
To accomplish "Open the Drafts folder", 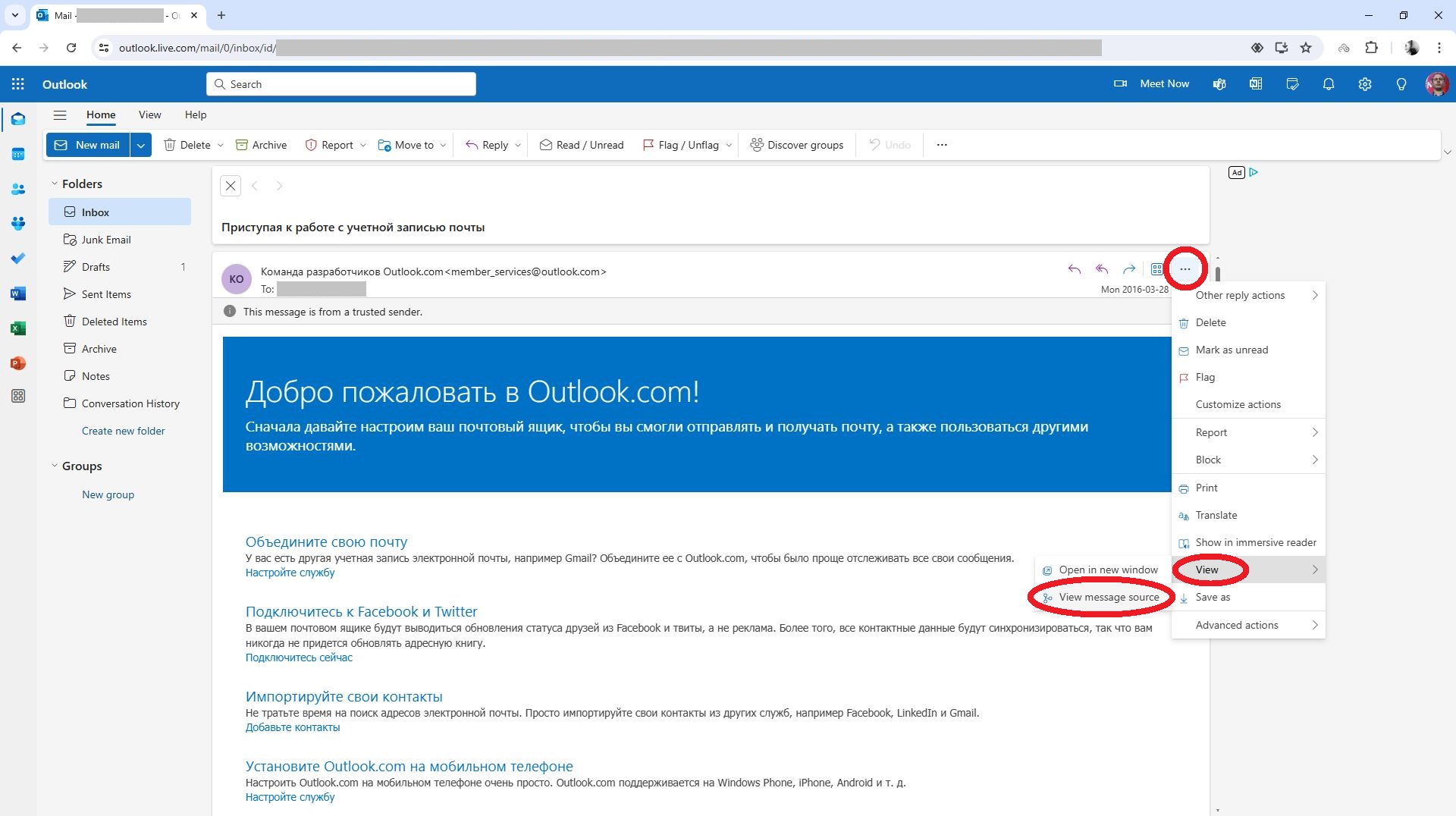I will coord(120,267).
